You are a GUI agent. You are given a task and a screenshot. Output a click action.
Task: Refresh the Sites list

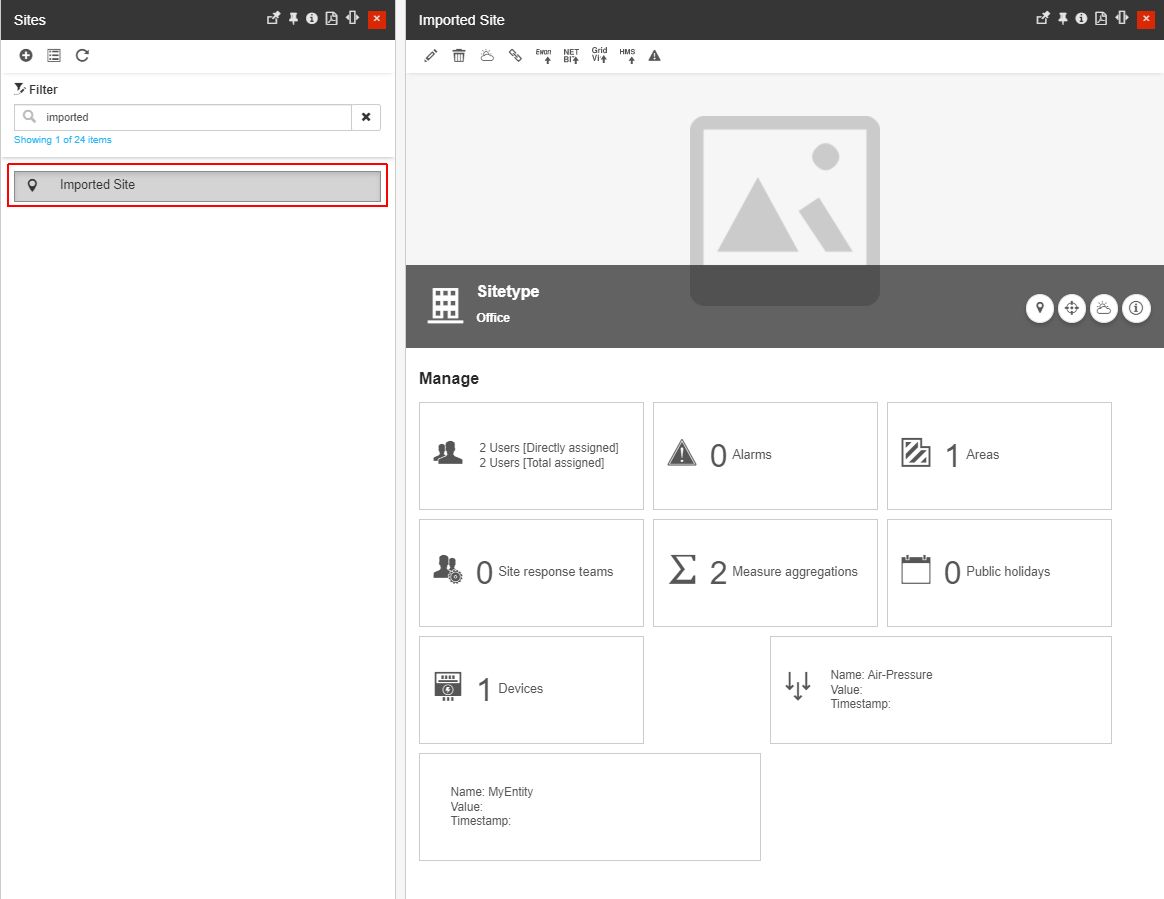coord(83,56)
